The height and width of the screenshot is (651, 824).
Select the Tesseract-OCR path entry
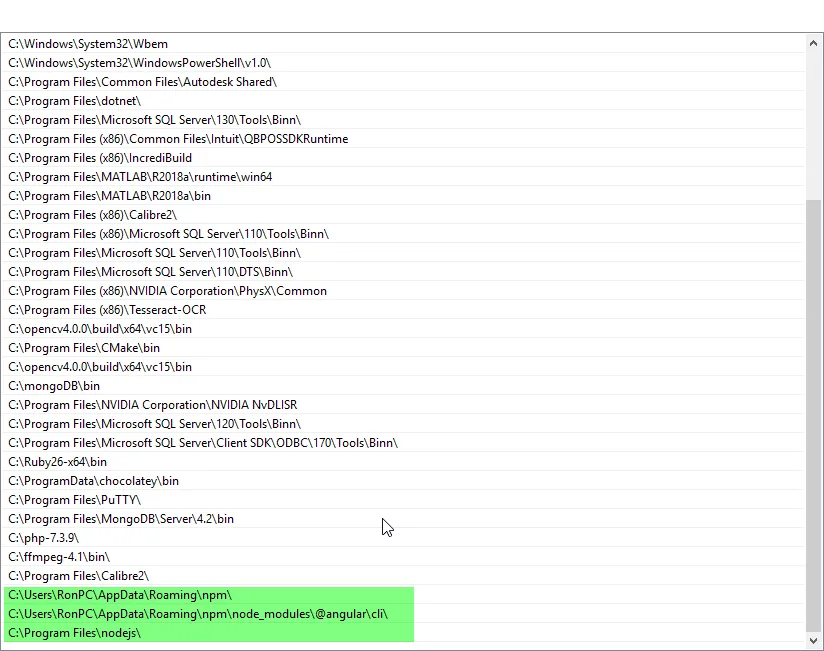[404, 310]
